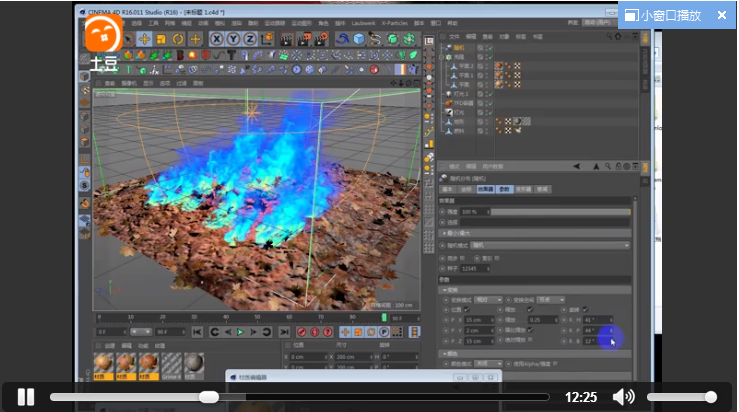Mute the video with speaker icon

[x=624, y=397]
